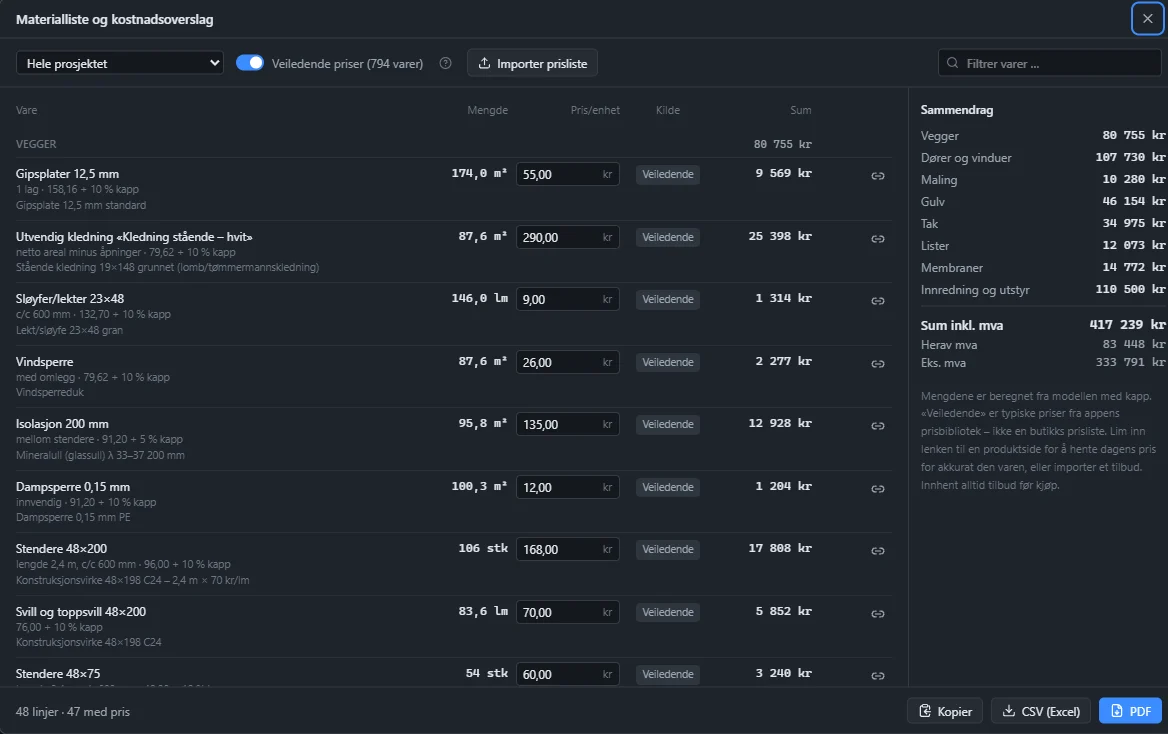
Task: Click link icon for Stendere 48×200
Action: (877, 551)
